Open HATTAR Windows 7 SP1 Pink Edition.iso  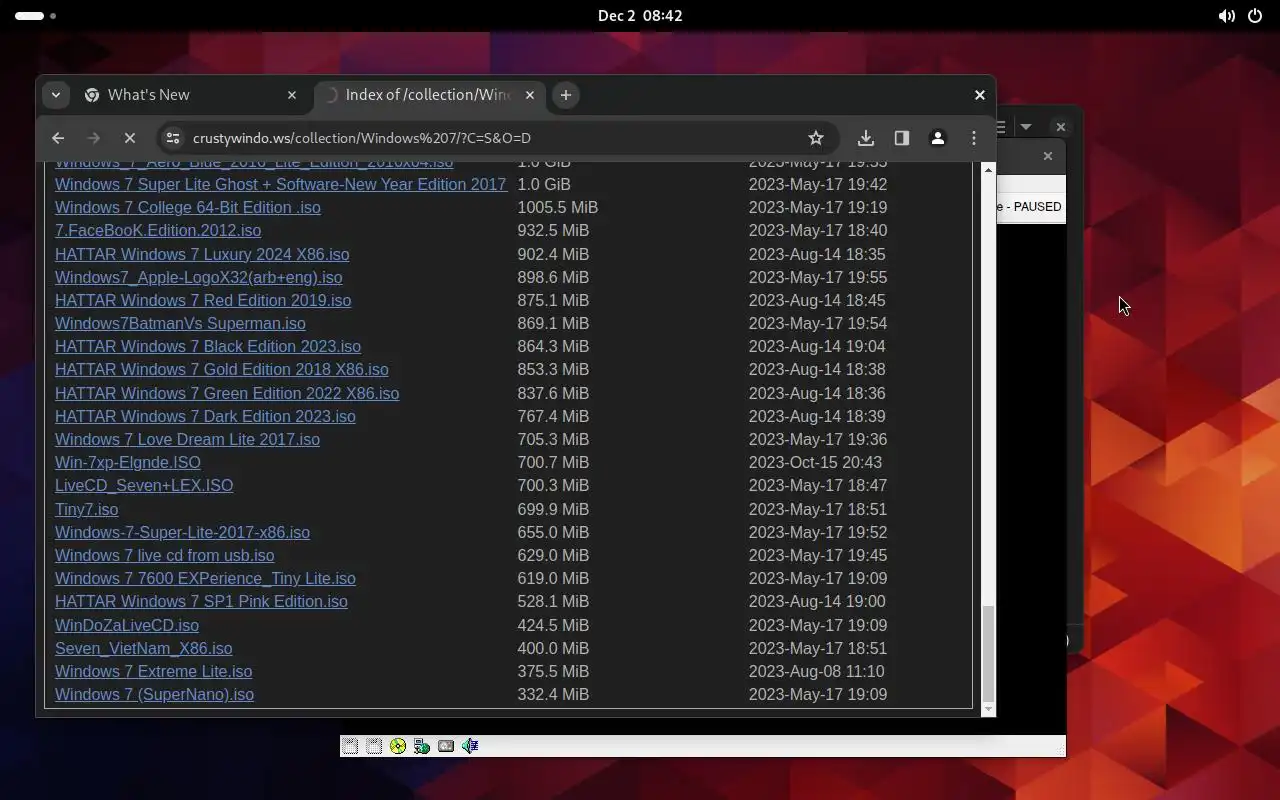tap(201, 601)
